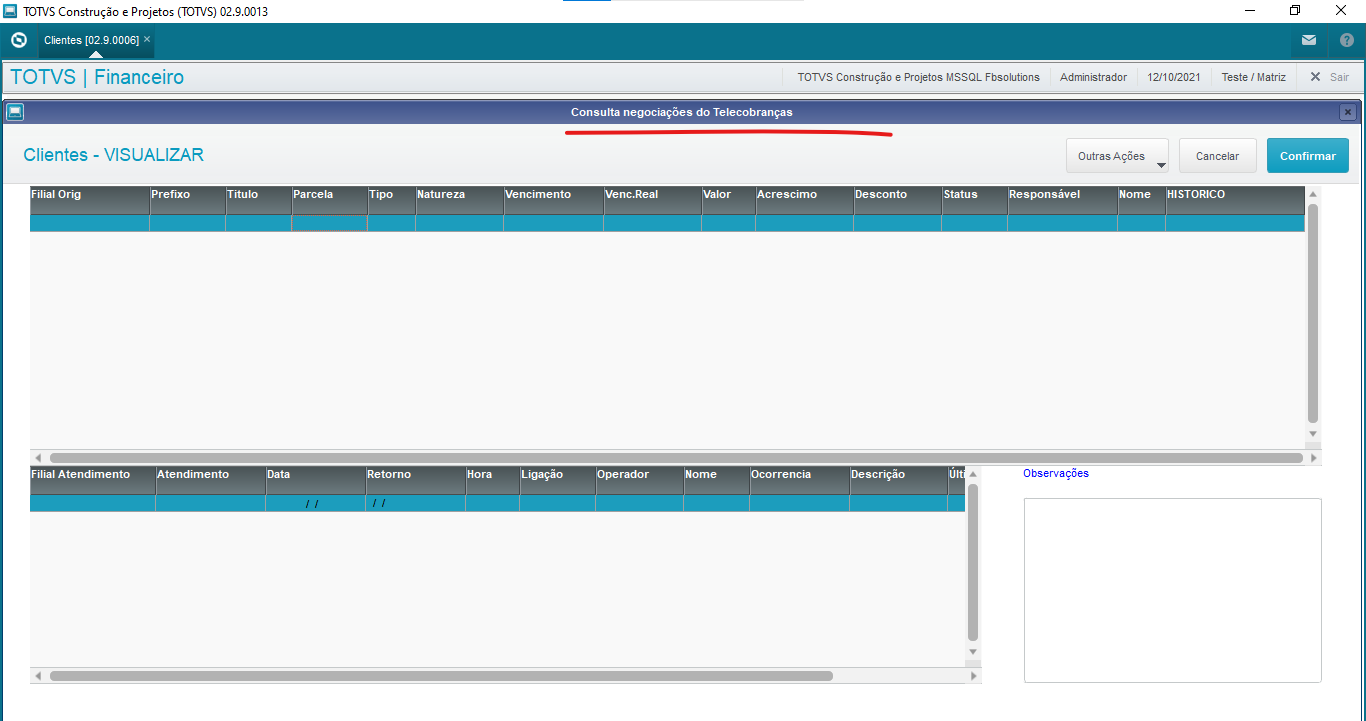Click the Titulo column header
The height and width of the screenshot is (721, 1366).
[258, 200]
